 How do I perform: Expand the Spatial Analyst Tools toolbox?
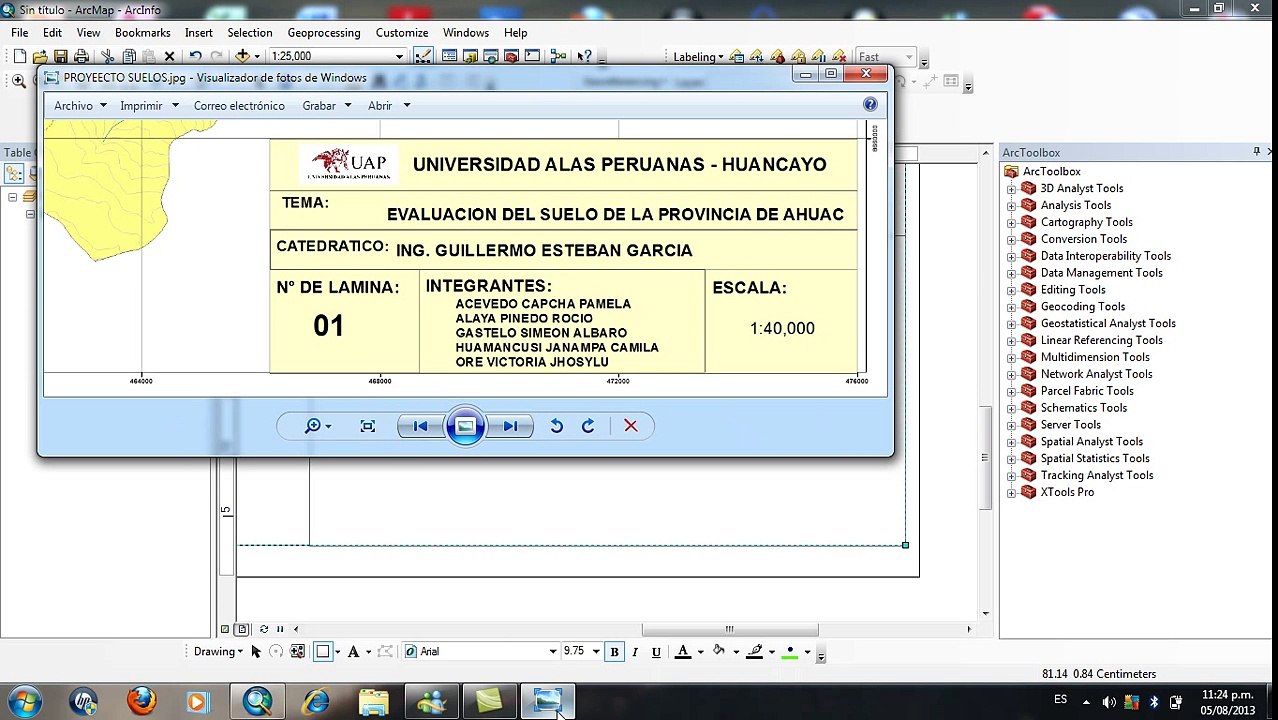pos(1011,441)
